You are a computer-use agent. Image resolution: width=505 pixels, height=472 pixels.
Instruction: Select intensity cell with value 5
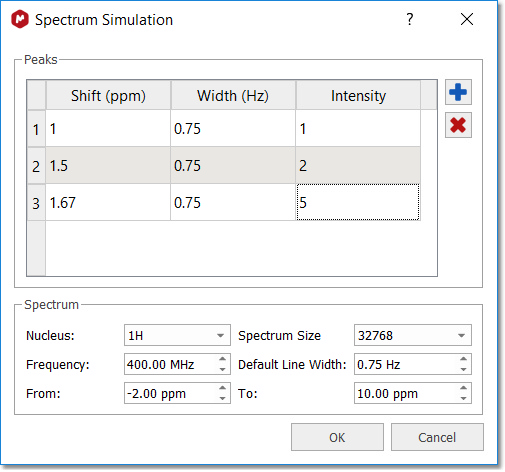(358, 202)
